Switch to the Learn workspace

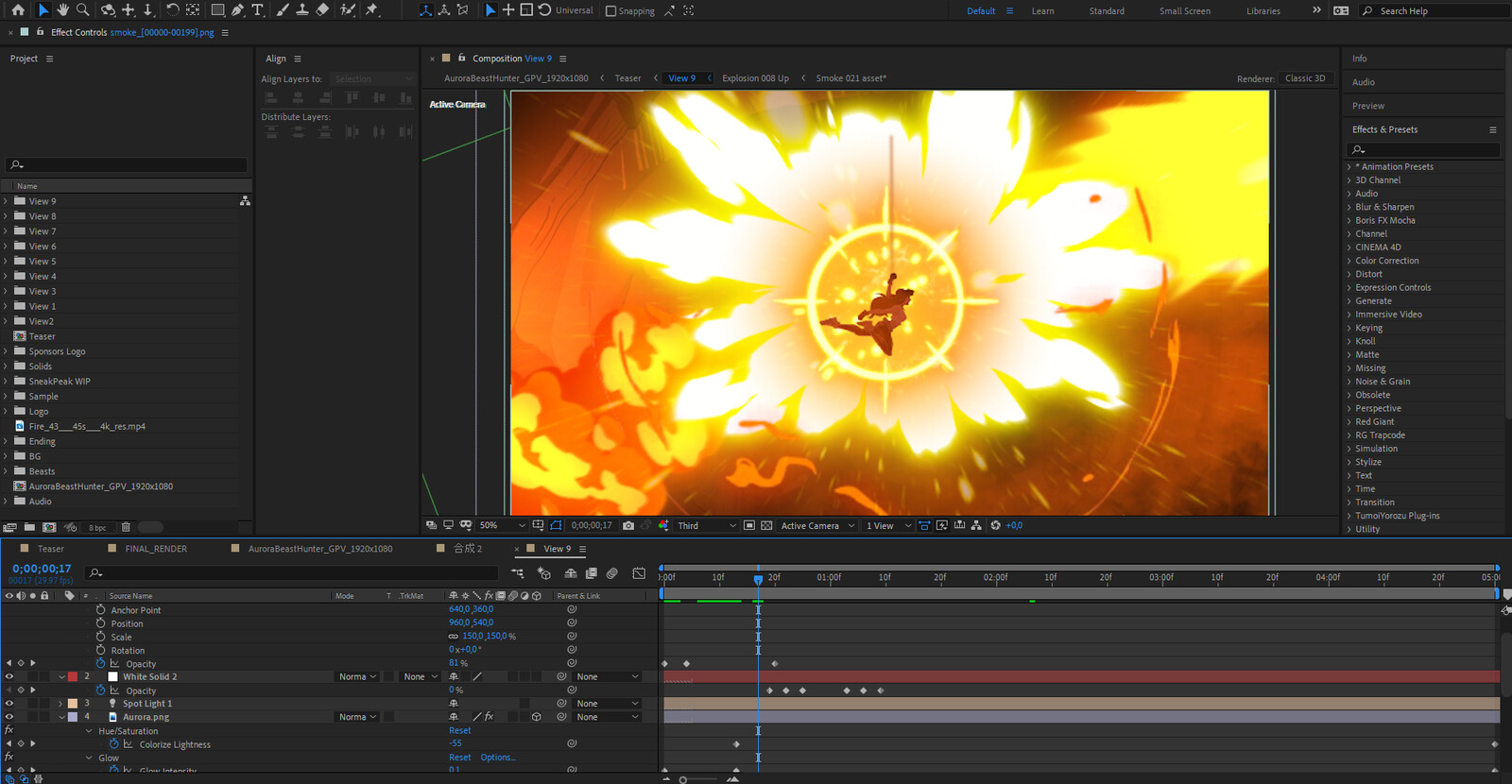point(1042,11)
